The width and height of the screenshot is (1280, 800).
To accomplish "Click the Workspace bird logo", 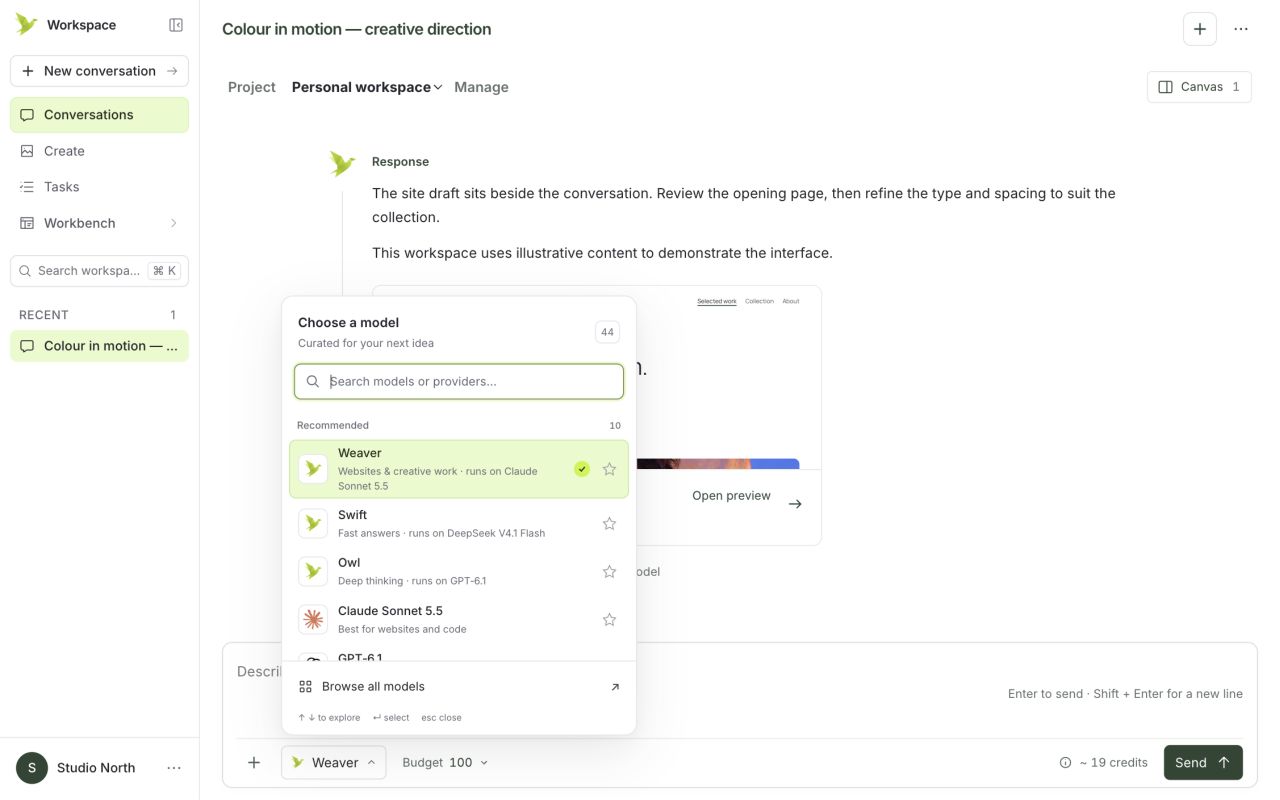I will (x=26, y=24).
